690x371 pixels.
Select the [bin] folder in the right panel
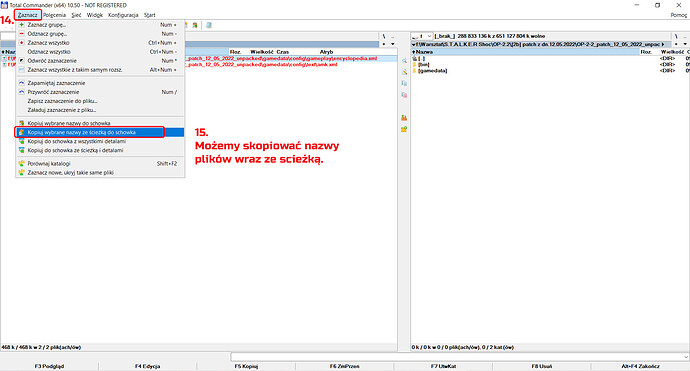(423, 64)
